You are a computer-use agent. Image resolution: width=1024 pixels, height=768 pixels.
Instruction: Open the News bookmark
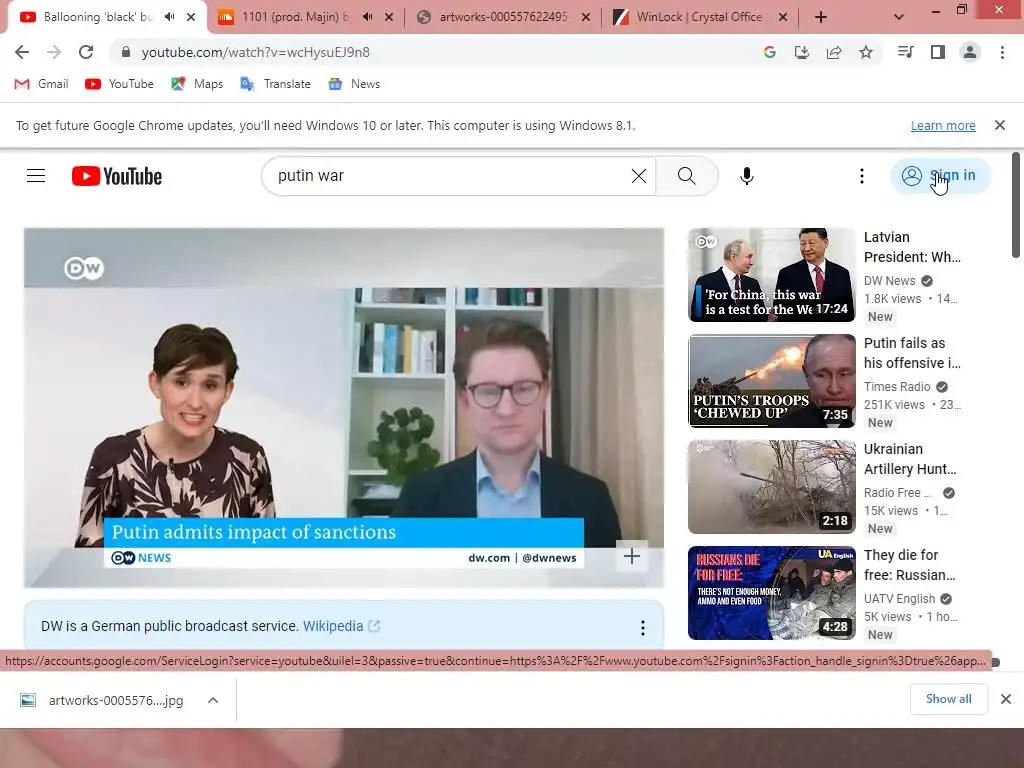pyautogui.click(x=355, y=84)
